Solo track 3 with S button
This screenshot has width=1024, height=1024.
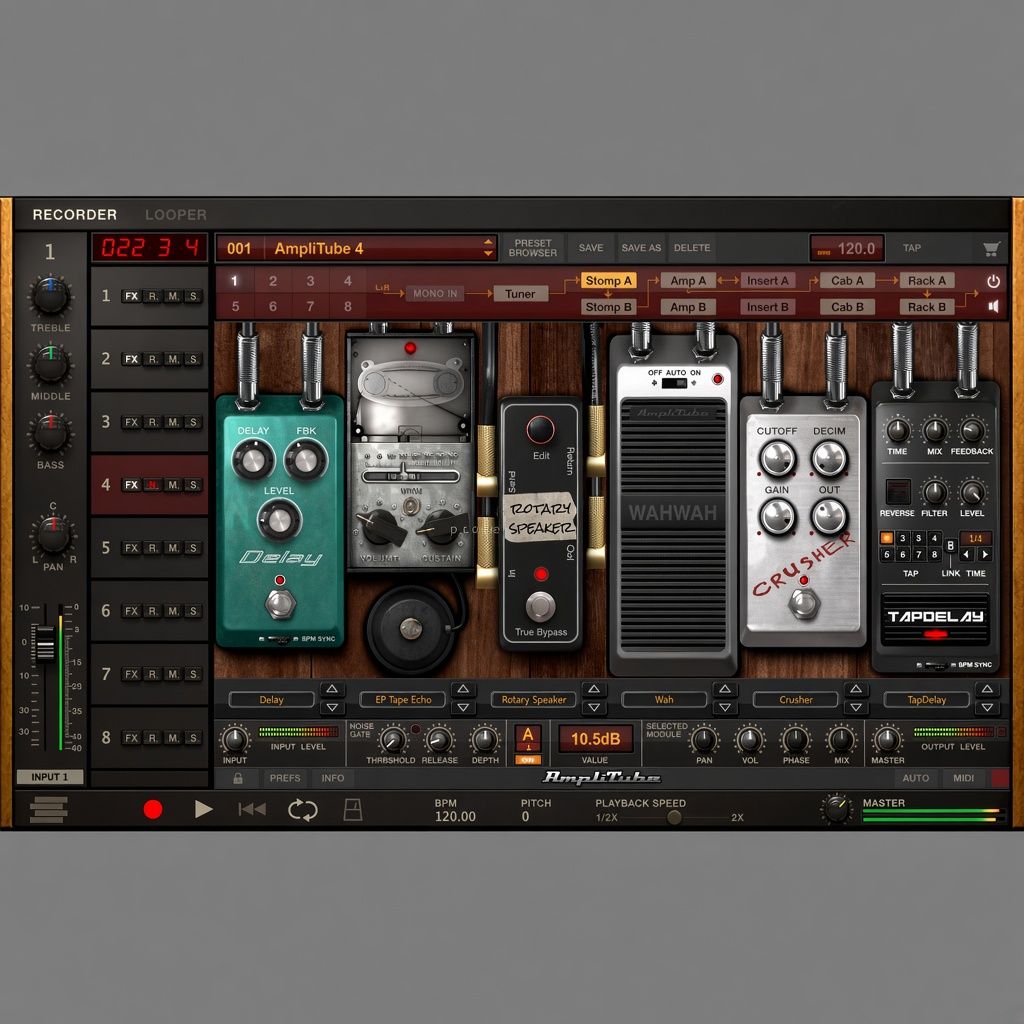tap(193, 423)
